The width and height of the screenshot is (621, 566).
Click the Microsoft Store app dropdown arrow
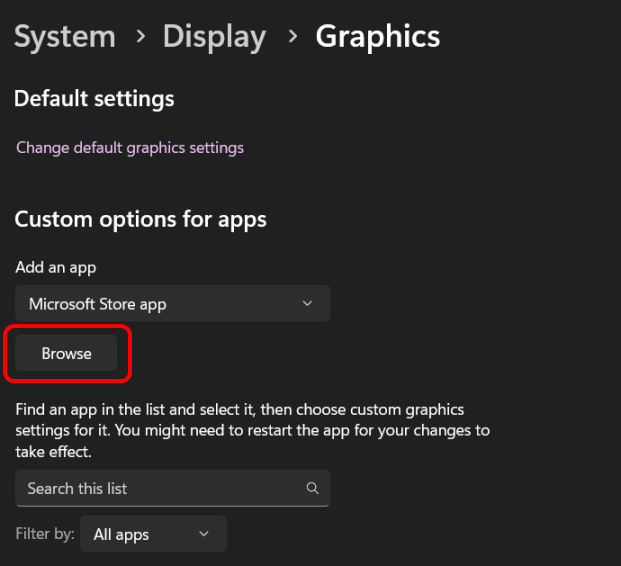[307, 303]
